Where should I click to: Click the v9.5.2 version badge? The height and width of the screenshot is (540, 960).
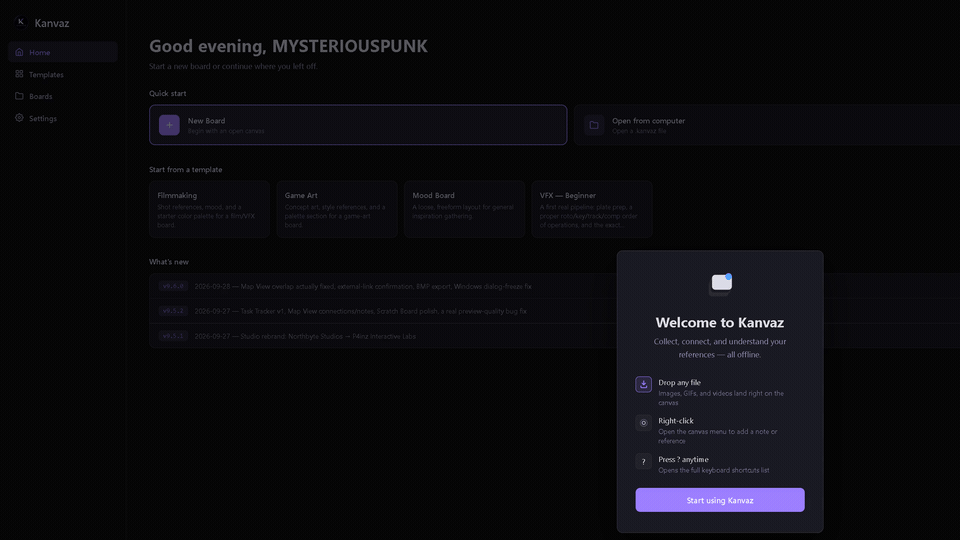click(x=173, y=311)
